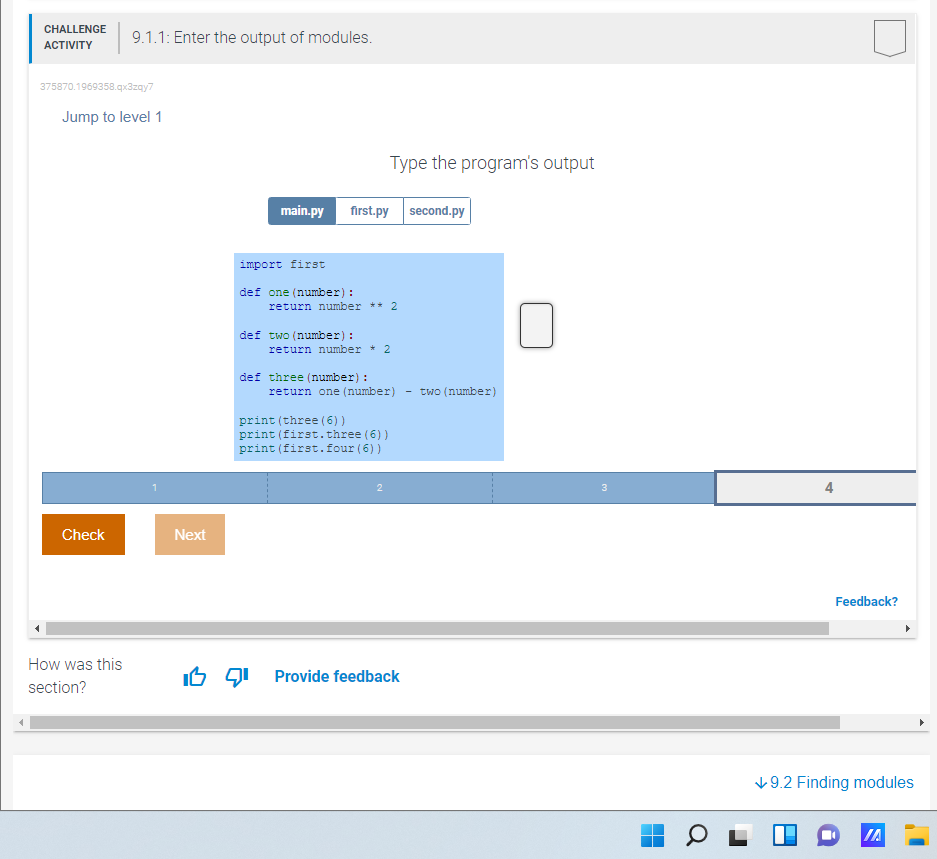Click the answer input box beside the code

click(x=536, y=325)
